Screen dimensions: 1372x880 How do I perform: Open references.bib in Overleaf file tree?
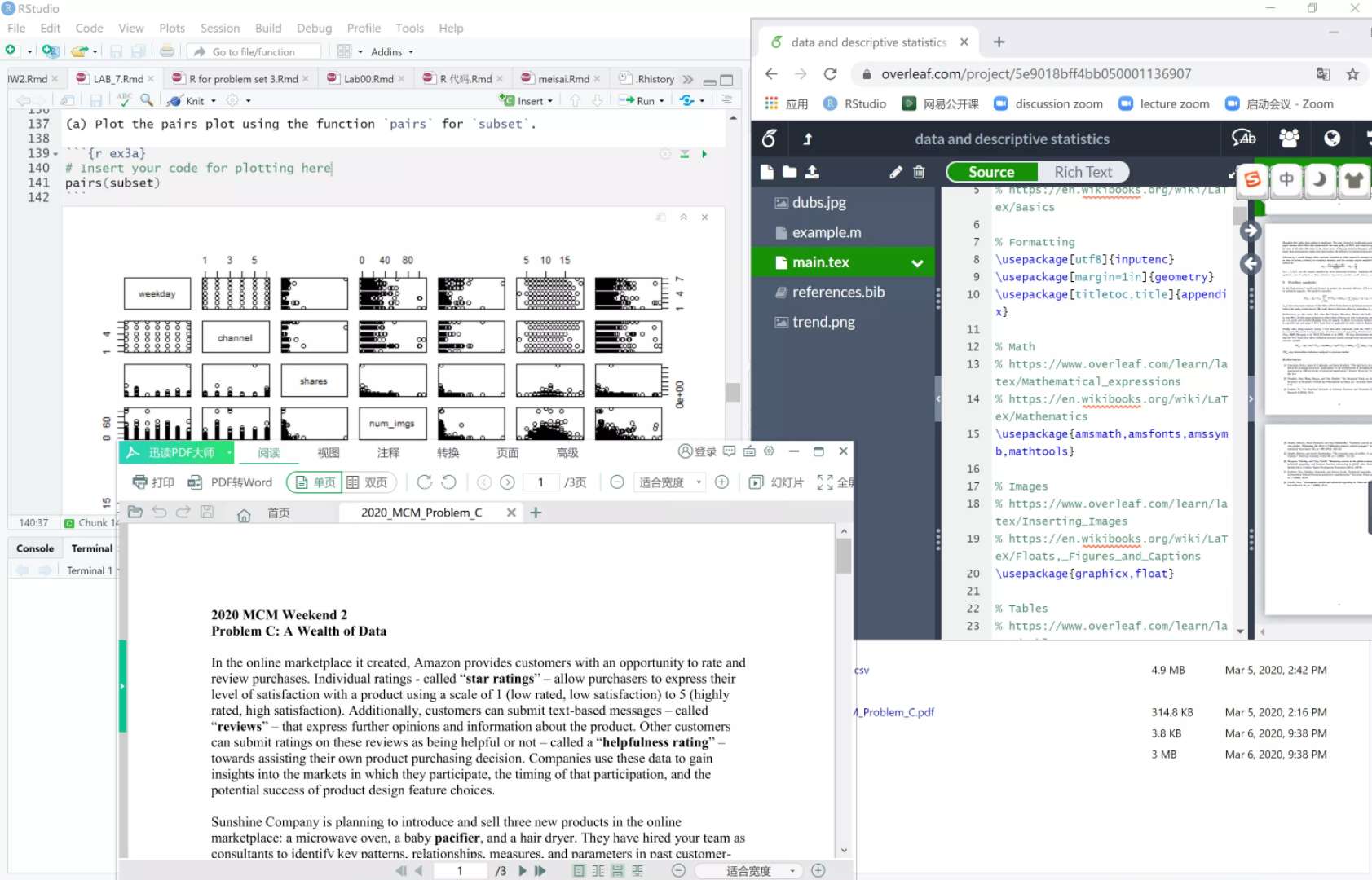click(837, 292)
